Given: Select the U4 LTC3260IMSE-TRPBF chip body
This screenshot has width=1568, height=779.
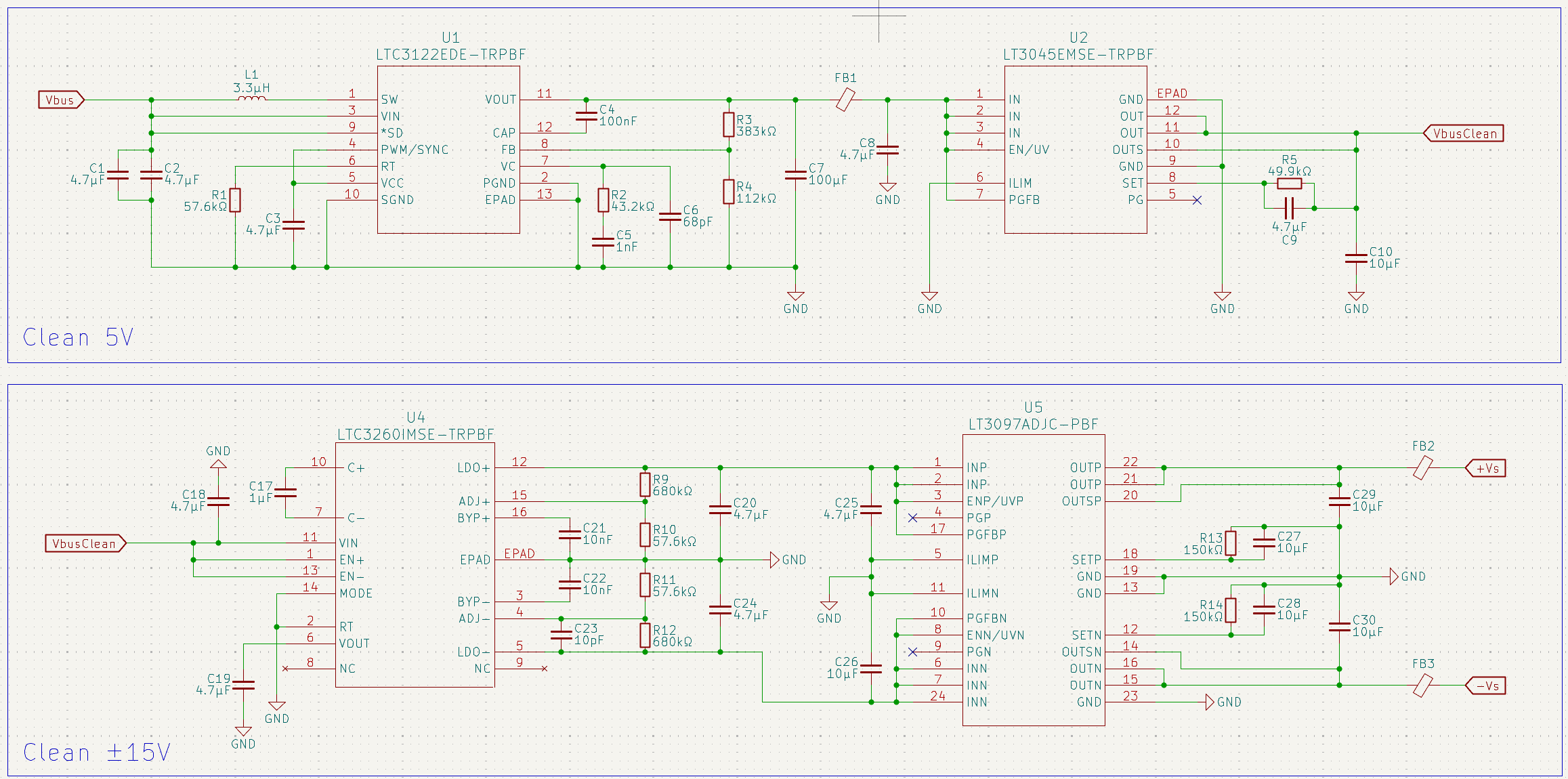Looking at the screenshot, I should point(415,566).
